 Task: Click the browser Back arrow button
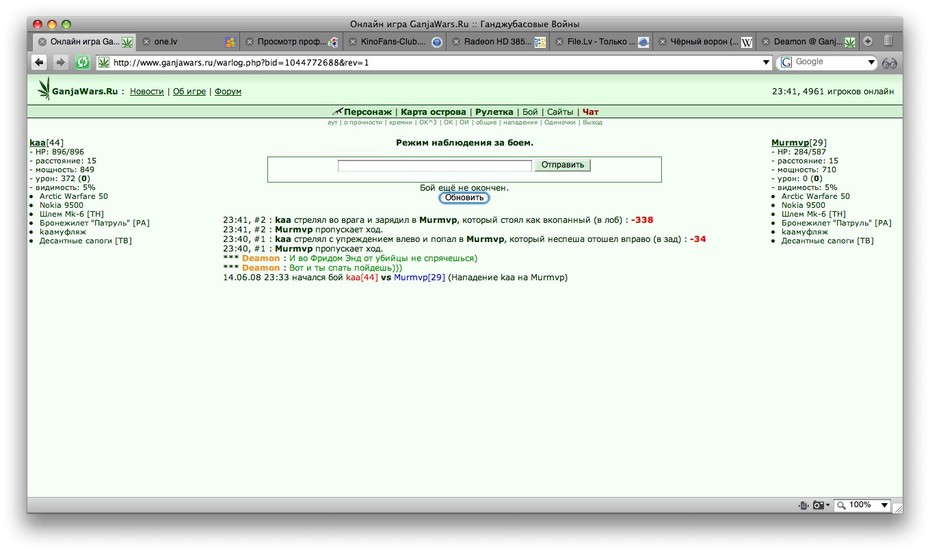point(39,62)
